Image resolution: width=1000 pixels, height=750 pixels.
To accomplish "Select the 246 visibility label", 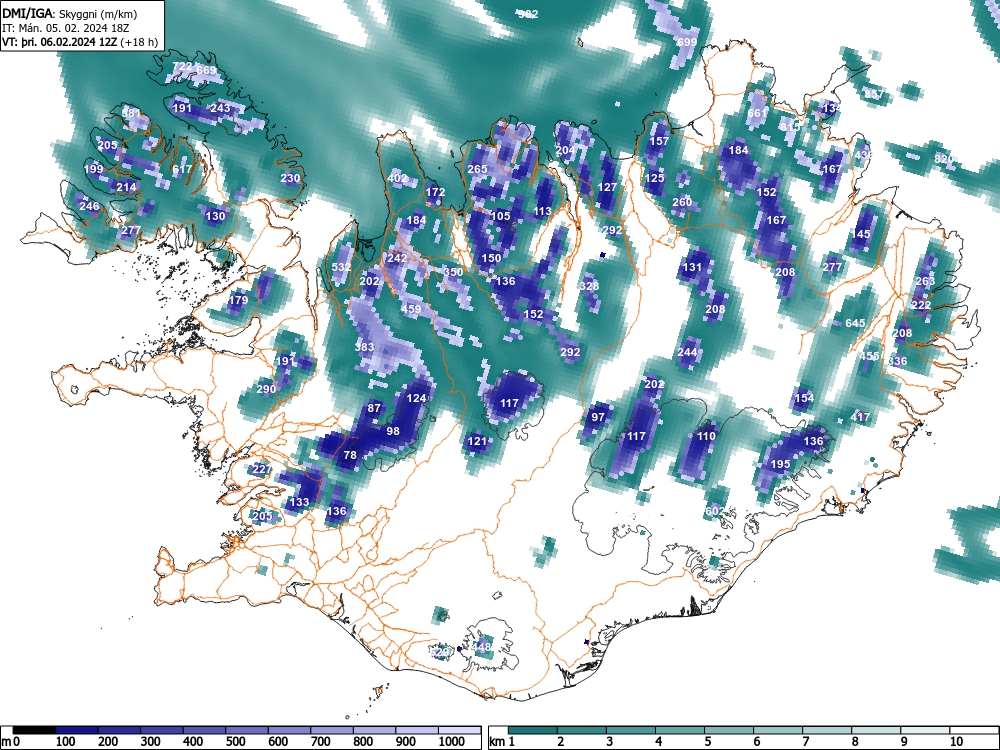I will pos(89,206).
